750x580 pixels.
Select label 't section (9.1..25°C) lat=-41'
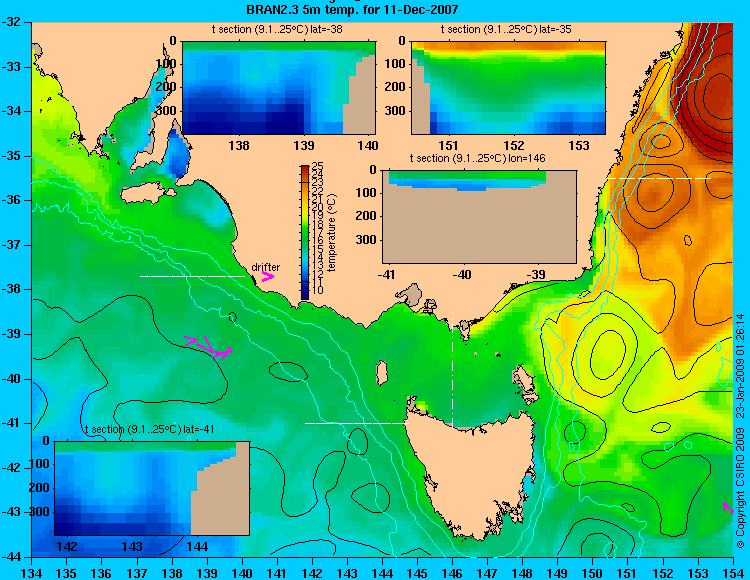(149, 429)
